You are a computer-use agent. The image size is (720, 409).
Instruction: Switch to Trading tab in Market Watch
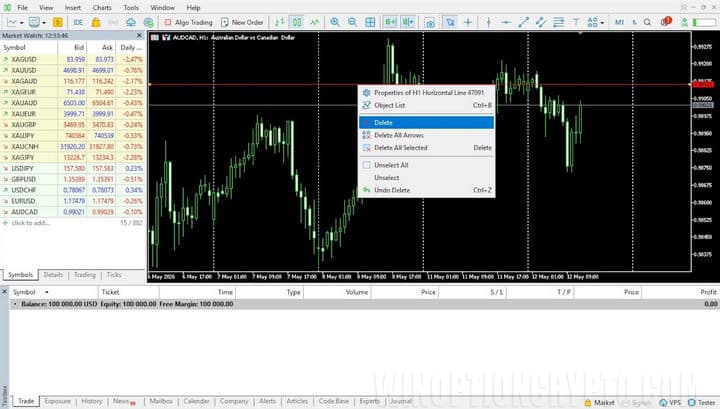click(85, 275)
